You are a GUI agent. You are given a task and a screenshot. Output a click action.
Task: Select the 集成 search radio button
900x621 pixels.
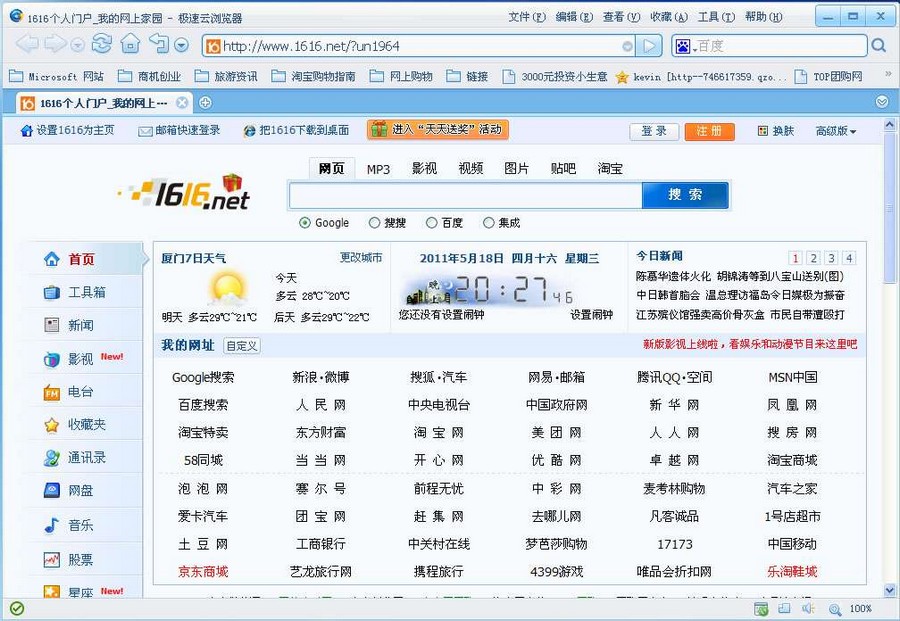click(488, 223)
